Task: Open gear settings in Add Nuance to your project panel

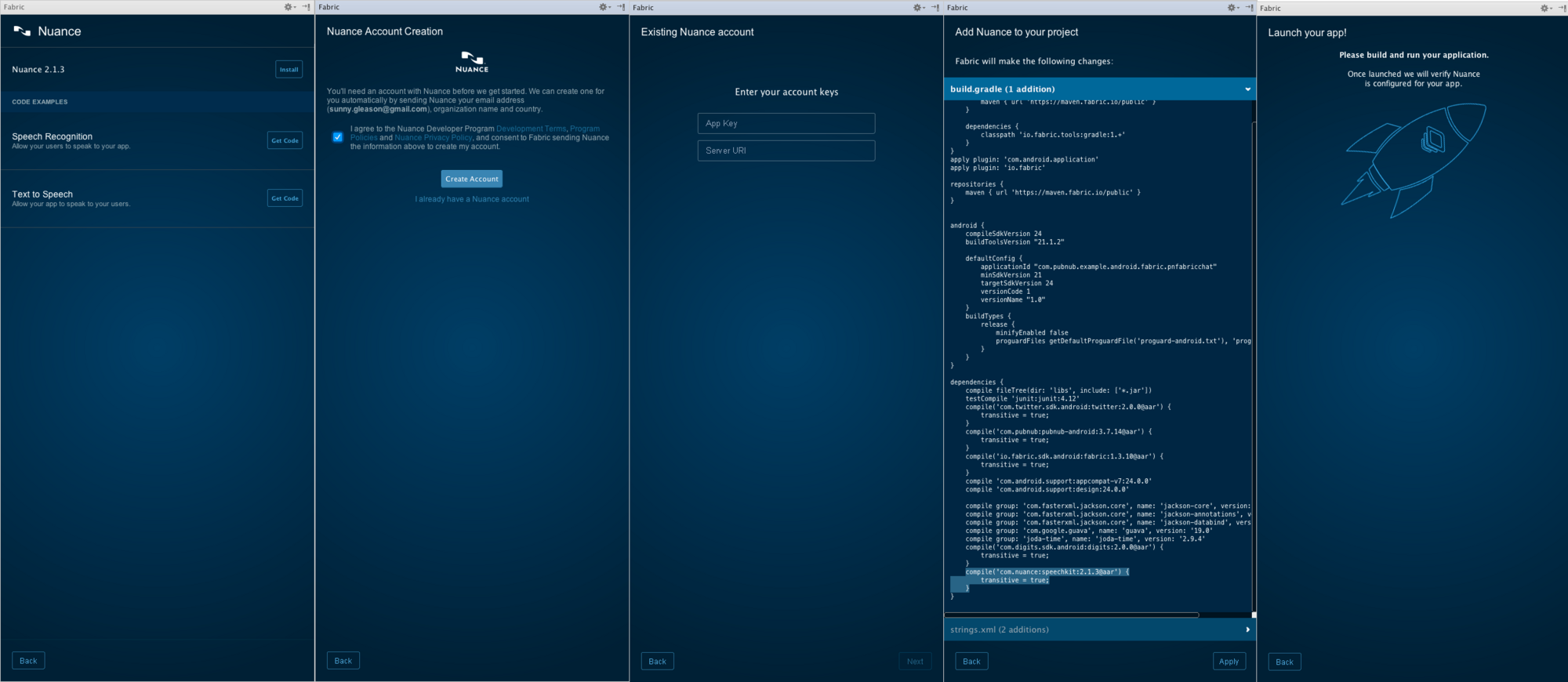Action: tap(1232, 8)
